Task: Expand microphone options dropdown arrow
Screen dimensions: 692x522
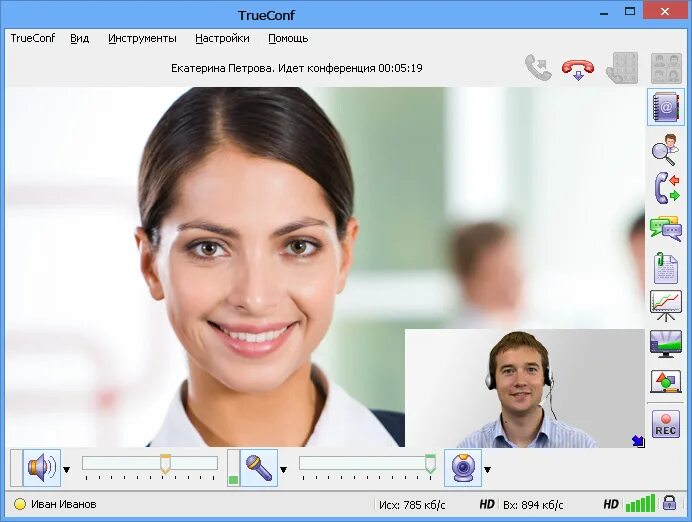Action: pos(284,469)
